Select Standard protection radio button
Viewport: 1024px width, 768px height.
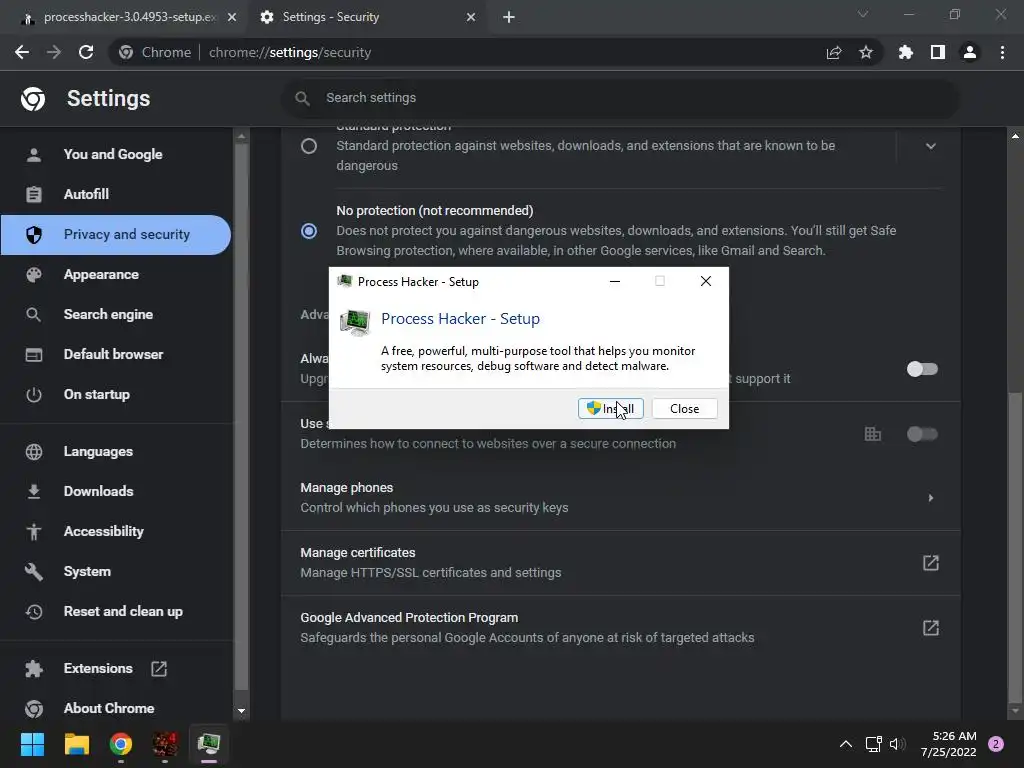309,146
